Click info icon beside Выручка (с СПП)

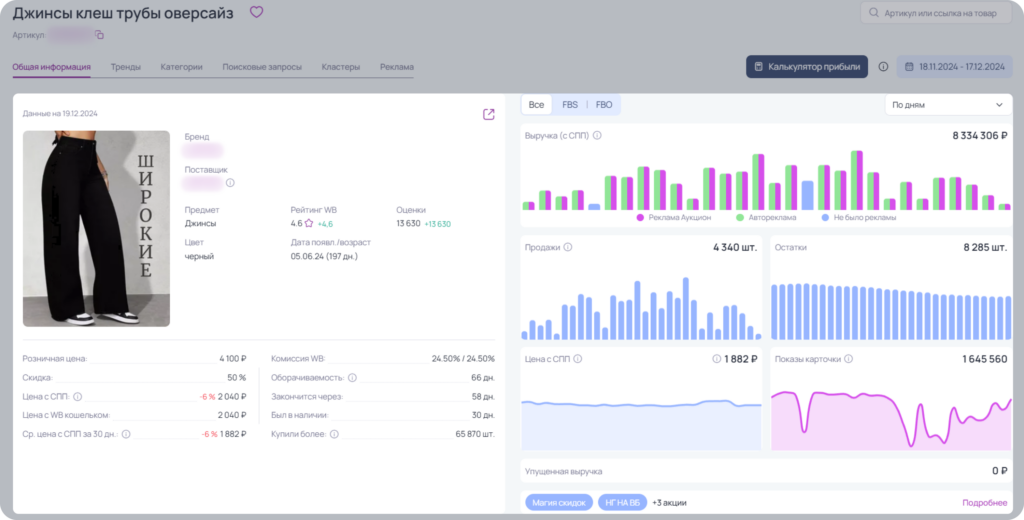point(597,136)
